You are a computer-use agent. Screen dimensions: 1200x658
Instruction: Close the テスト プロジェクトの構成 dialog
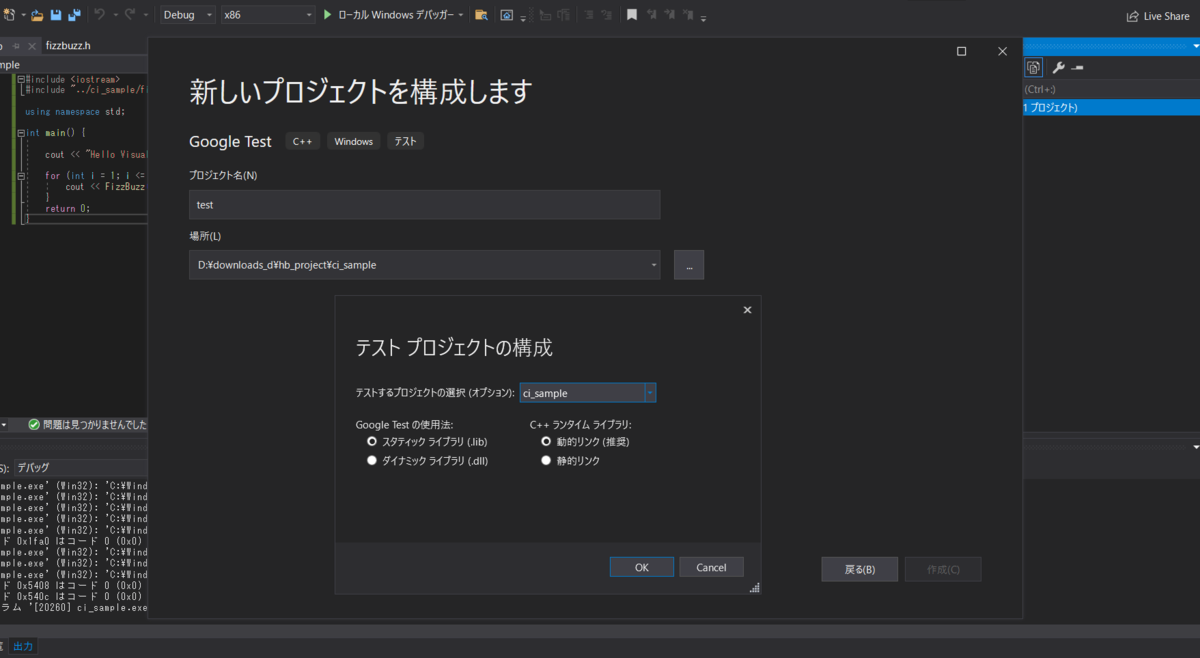(x=747, y=310)
